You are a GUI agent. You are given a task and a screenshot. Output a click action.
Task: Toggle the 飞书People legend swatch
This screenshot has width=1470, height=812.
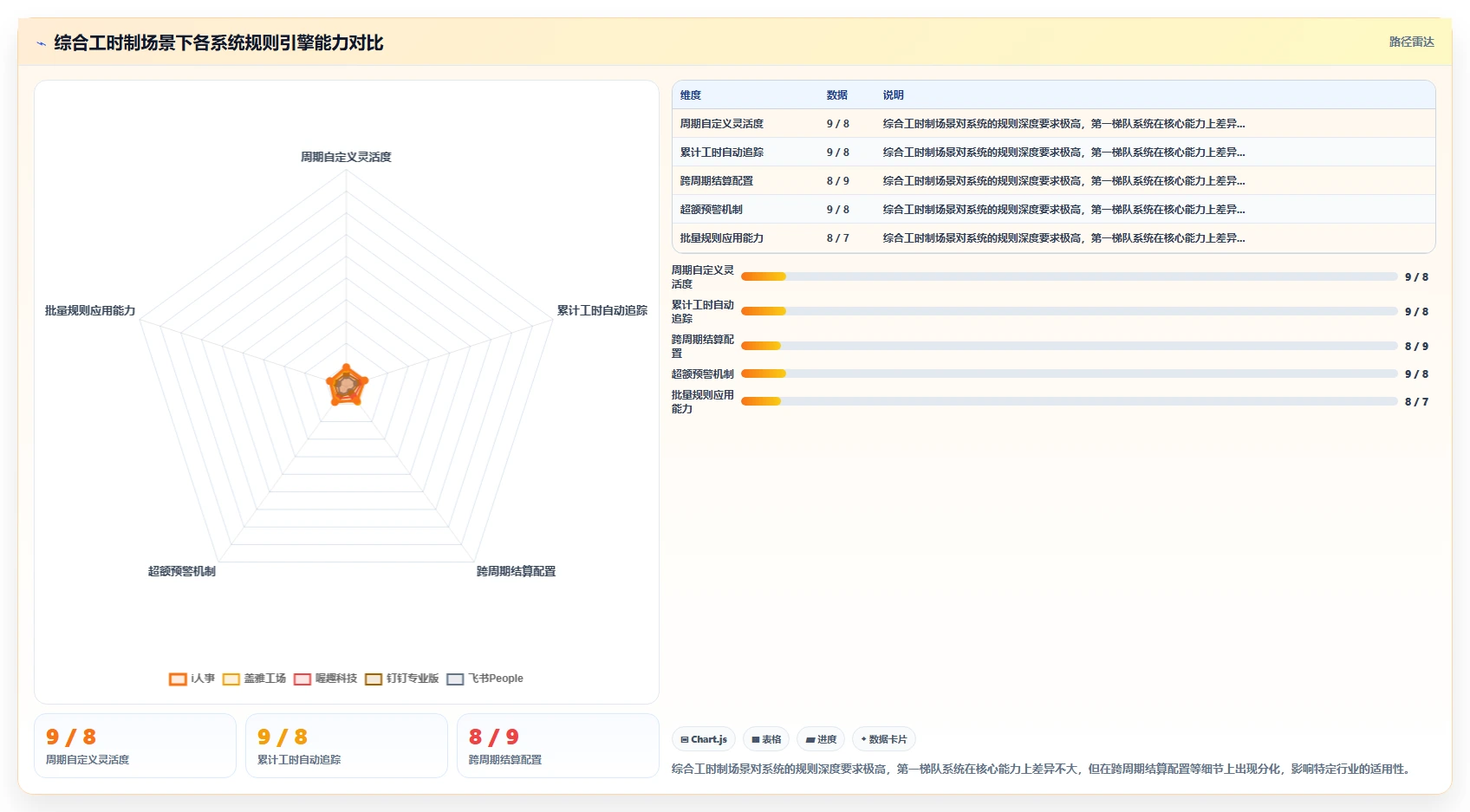455,679
